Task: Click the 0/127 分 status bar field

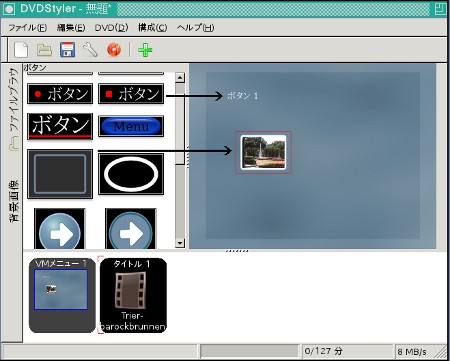Action: coord(347,351)
